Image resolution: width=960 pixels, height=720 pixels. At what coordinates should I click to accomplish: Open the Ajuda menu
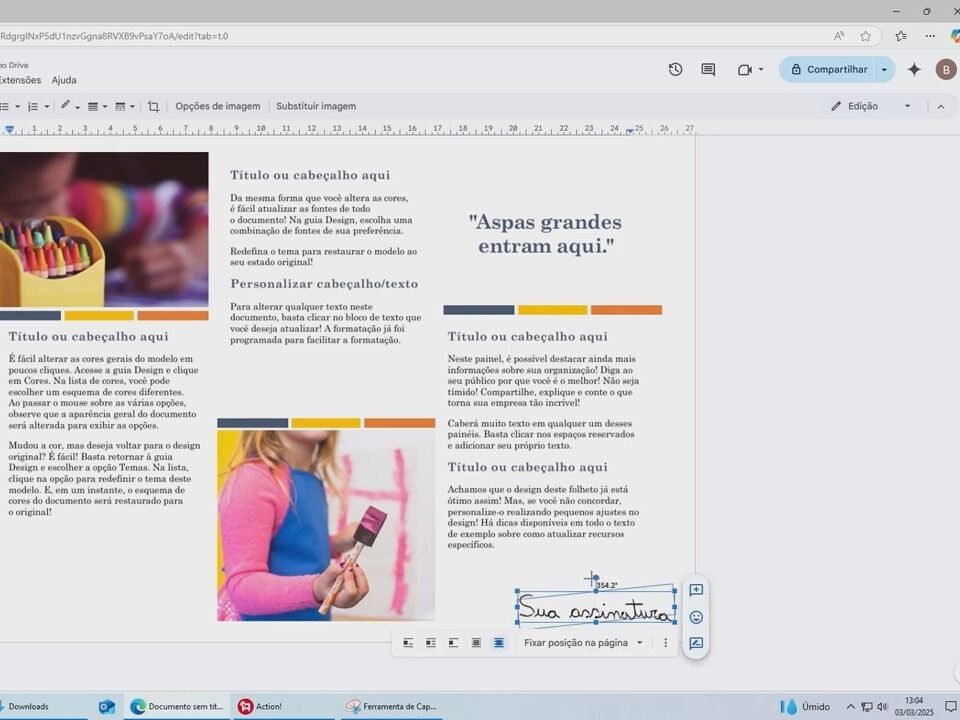point(64,80)
